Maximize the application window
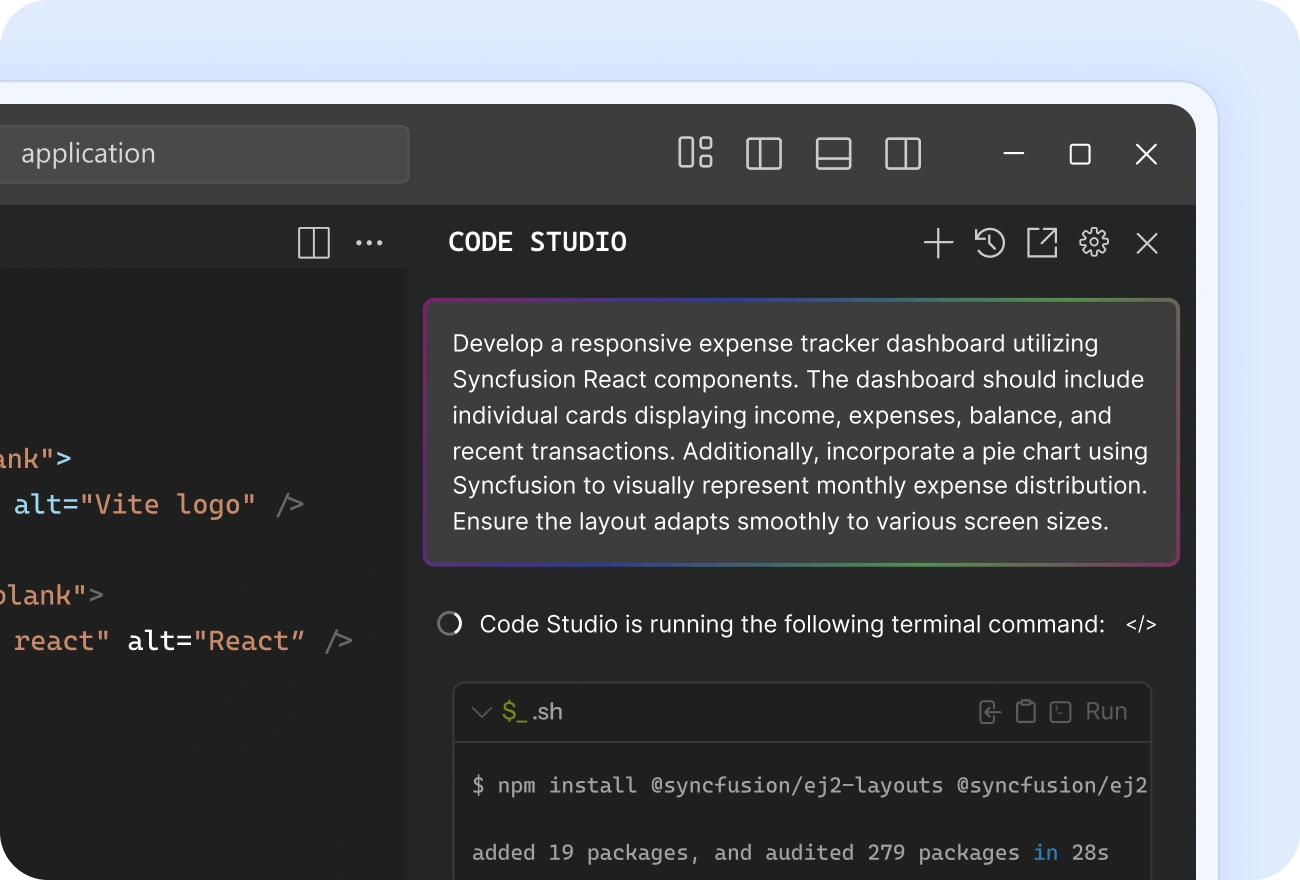Viewport: 1300px width, 880px height. [x=1080, y=154]
